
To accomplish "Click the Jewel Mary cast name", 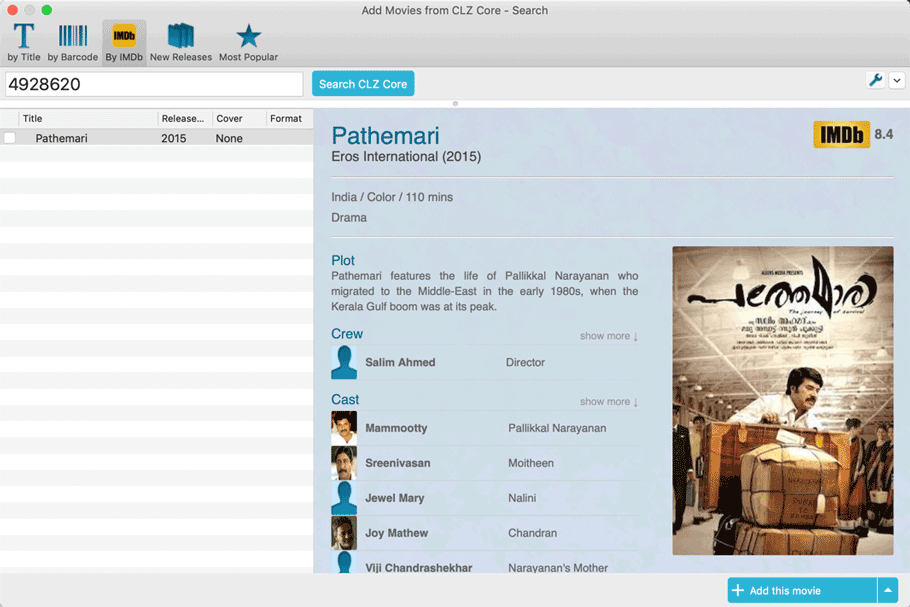I will [395, 498].
